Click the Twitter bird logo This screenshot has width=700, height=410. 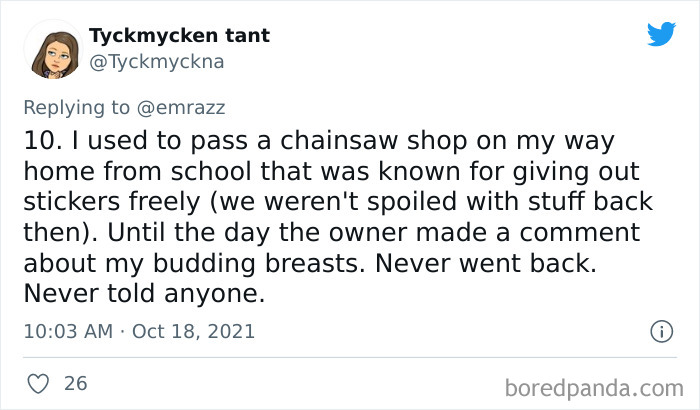pos(661,35)
